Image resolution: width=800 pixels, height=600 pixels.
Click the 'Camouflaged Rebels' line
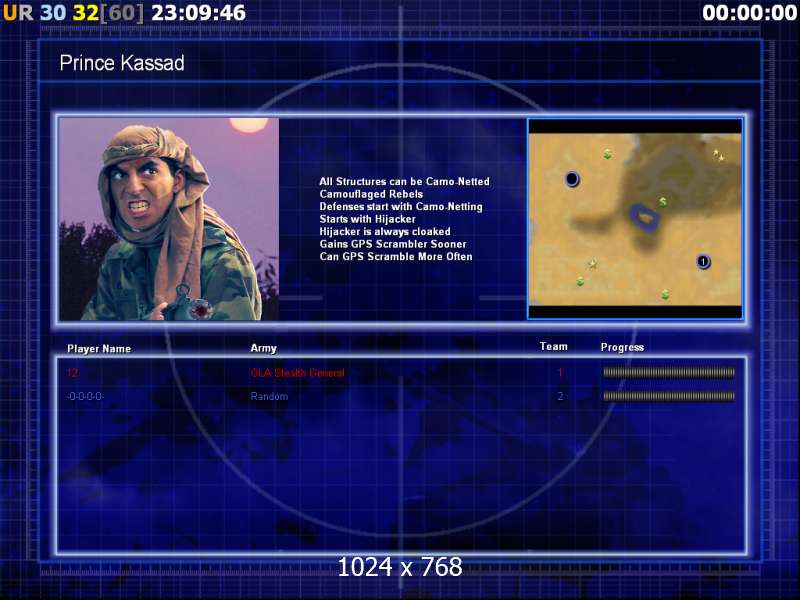[x=371, y=194]
